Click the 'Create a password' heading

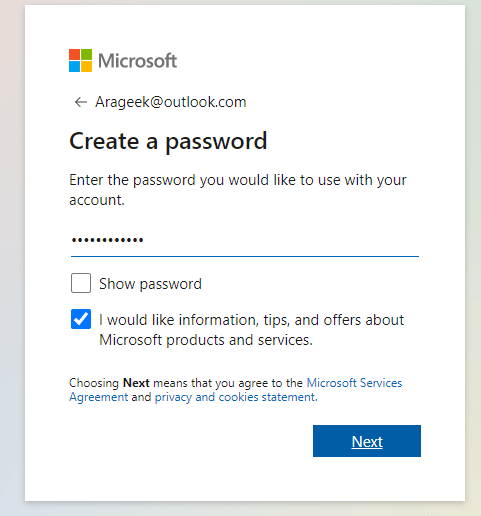click(x=168, y=142)
